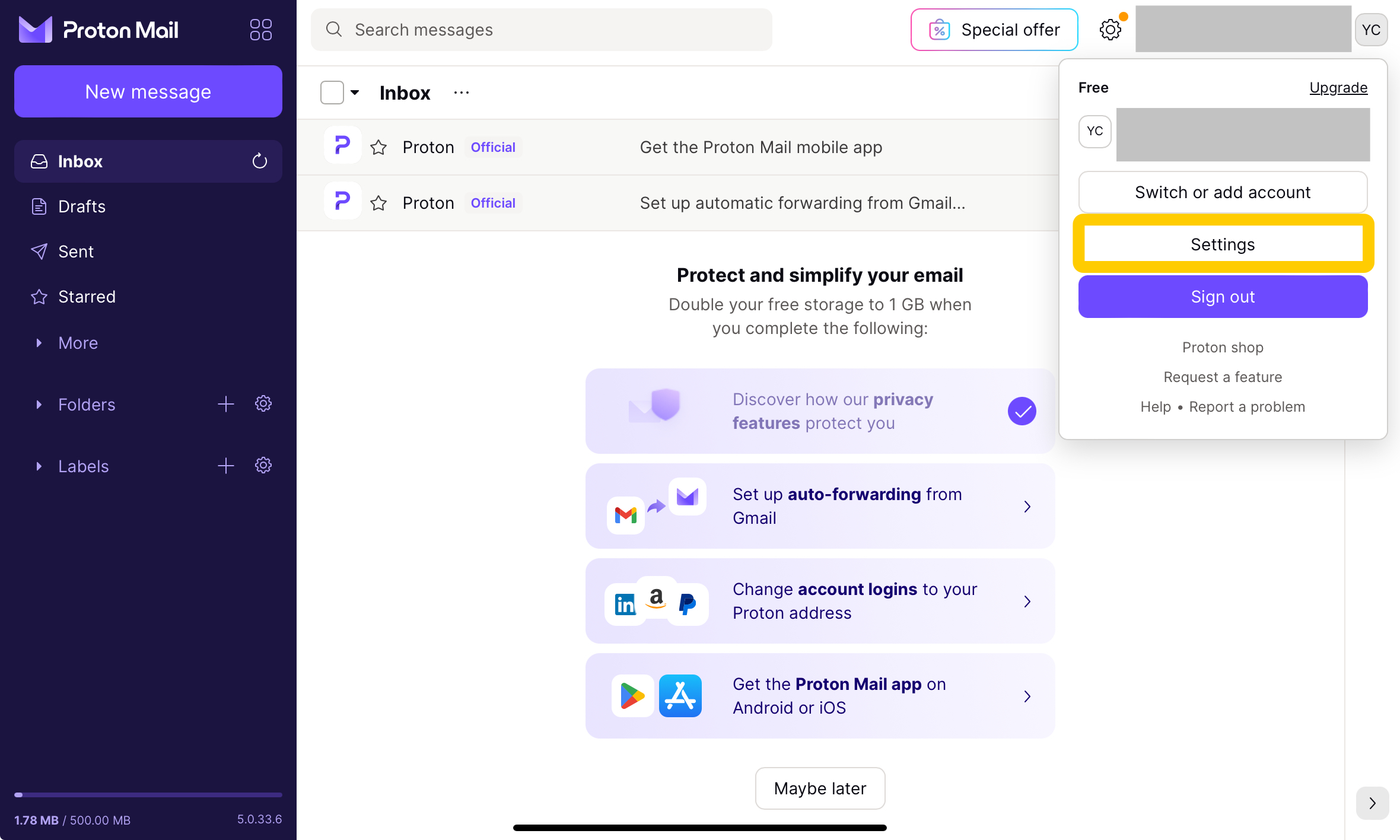The width and height of the screenshot is (1400, 840).
Task: Open the selection dropdown arrow beside the checkbox
Action: [x=355, y=93]
